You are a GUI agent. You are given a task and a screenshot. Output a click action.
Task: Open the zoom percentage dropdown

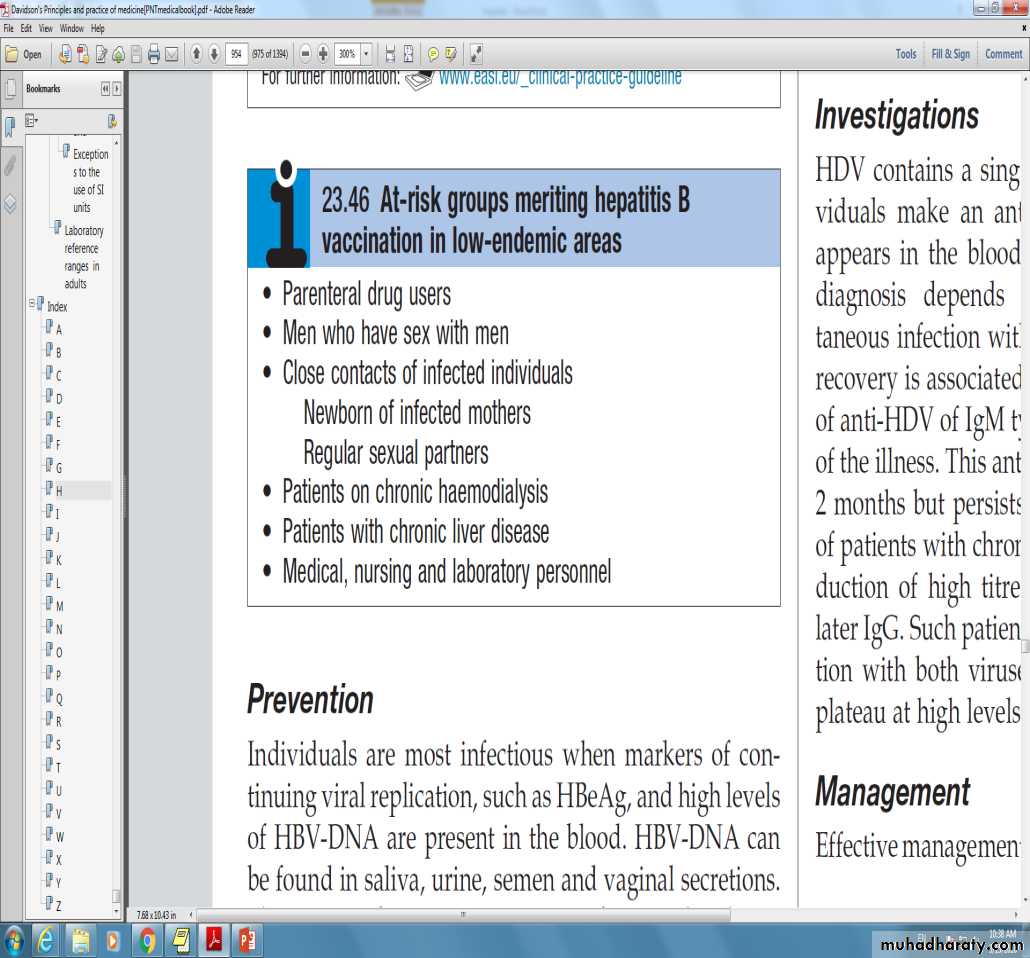coord(366,54)
